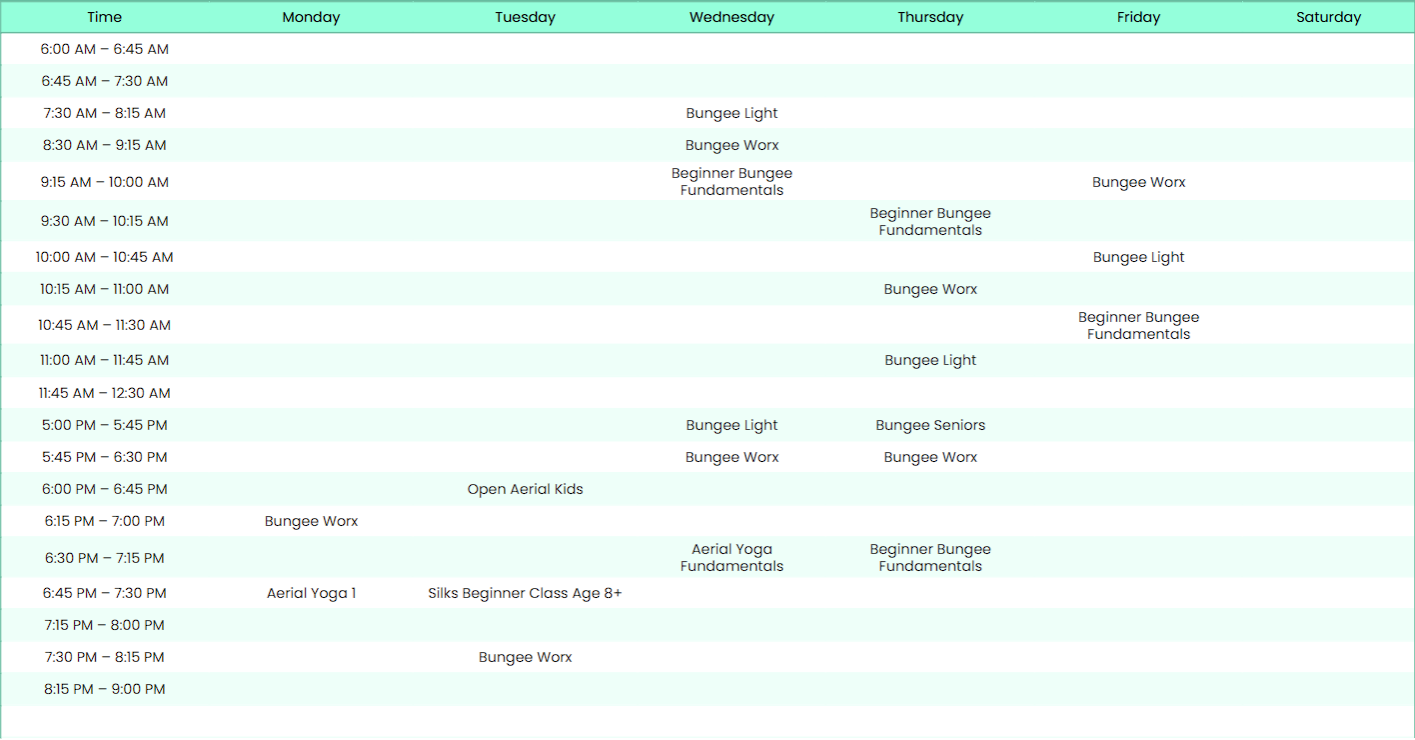Click the Aerial Yoga 1 class
The height and width of the screenshot is (740, 1415).
(x=311, y=593)
